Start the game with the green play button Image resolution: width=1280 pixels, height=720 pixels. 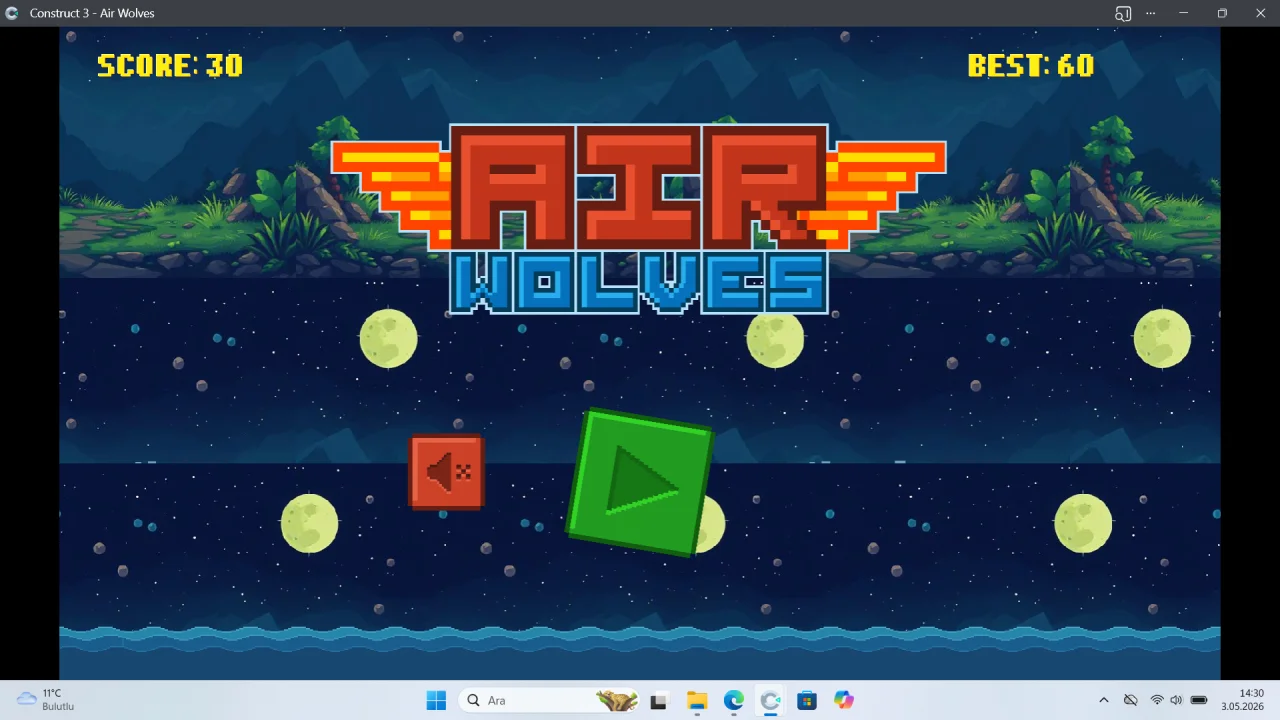(640, 482)
